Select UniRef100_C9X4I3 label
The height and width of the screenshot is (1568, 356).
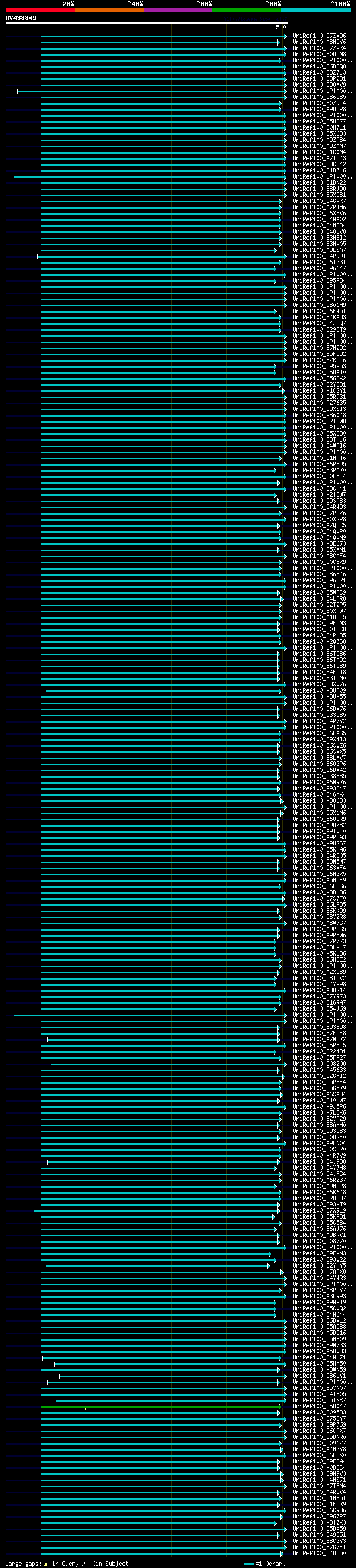click(319, 740)
